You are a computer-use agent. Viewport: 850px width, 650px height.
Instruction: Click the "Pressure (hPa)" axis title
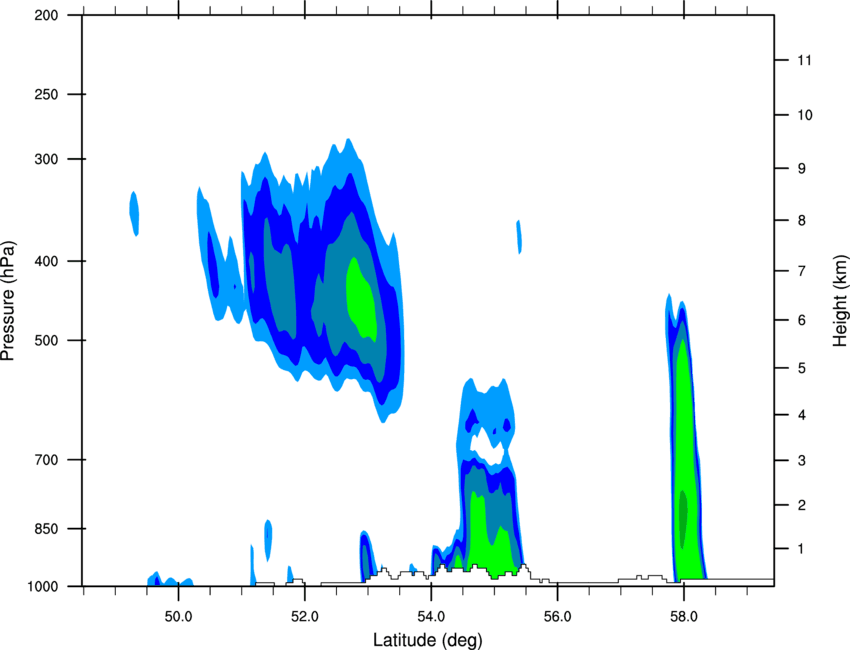(x=8, y=301)
